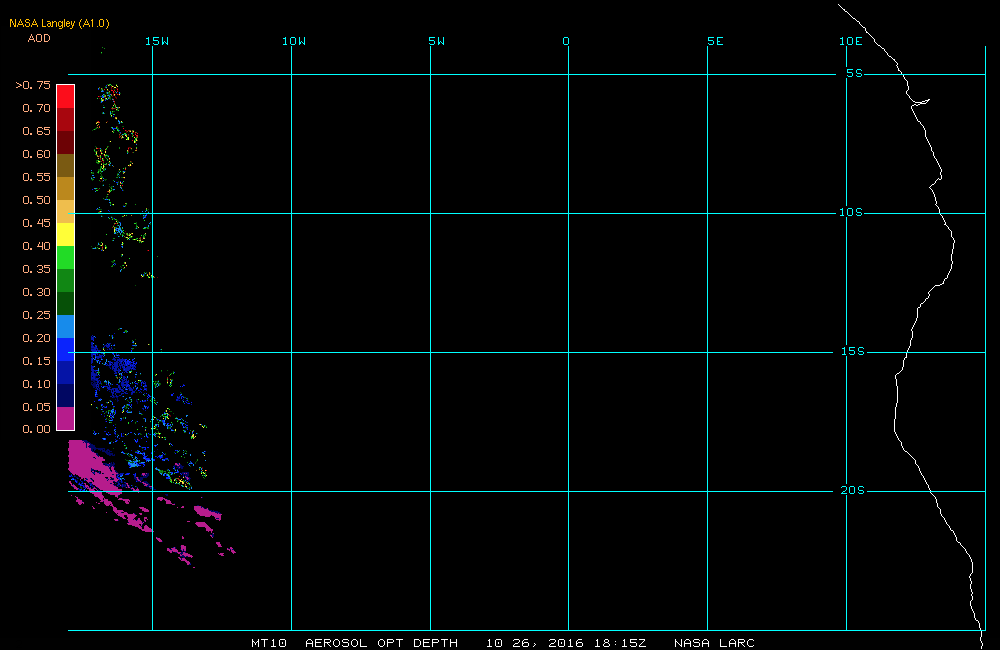Click the '0.15' legend value

(36, 361)
